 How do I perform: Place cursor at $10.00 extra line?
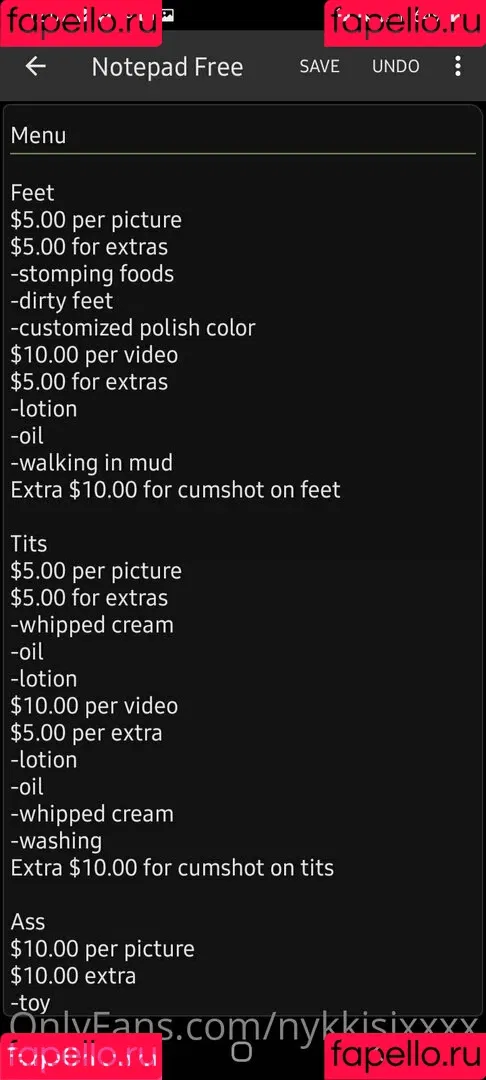pyautogui.click(x=73, y=975)
